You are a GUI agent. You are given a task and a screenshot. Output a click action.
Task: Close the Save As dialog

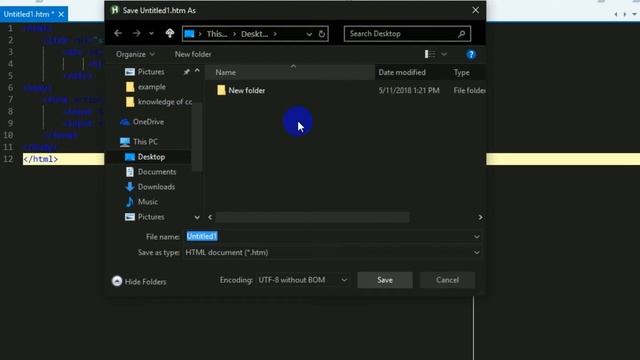tap(476, 10)
